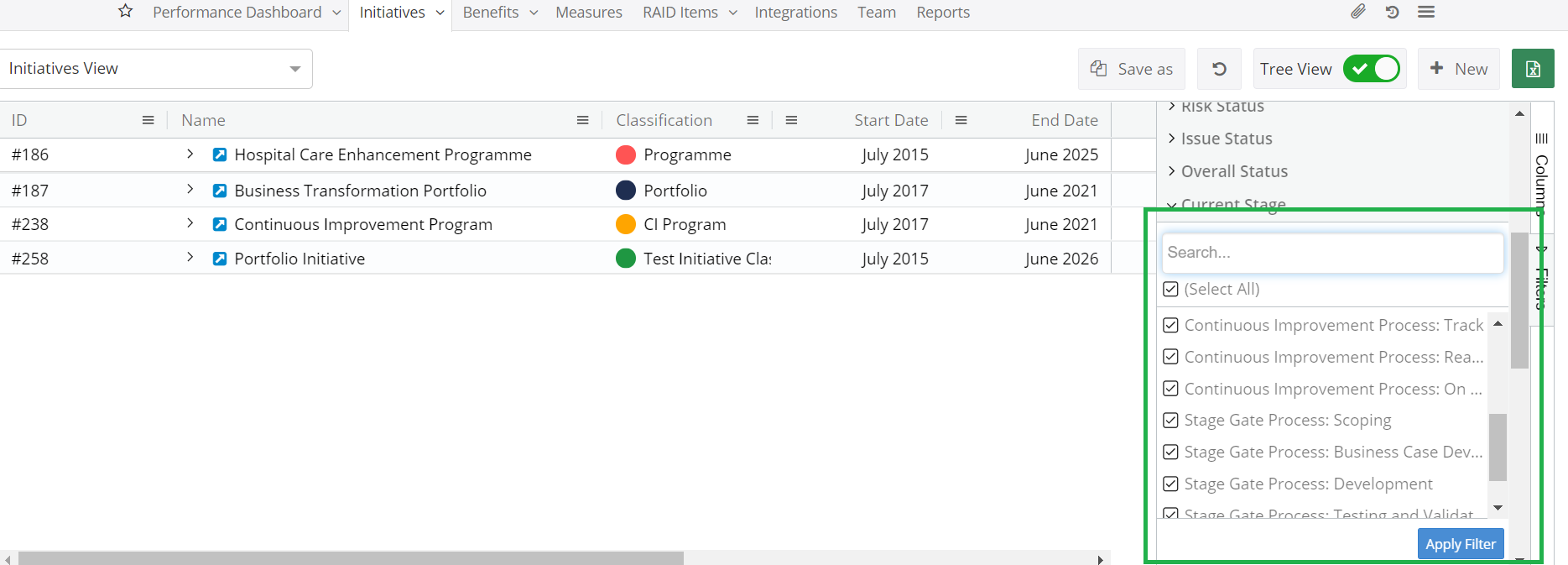
Task: Open the Reports tab
Action: pos(942,13)
